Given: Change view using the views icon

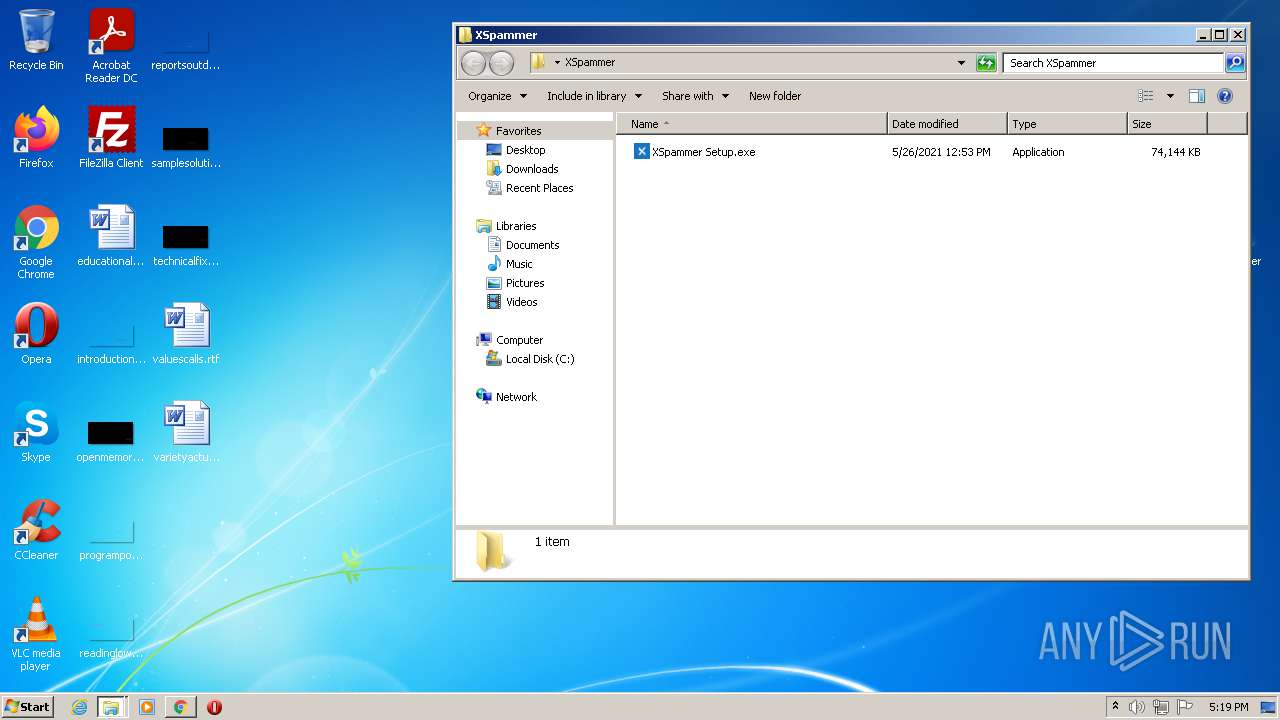Looking at the screenshot, I should [x=1146, y=96].
